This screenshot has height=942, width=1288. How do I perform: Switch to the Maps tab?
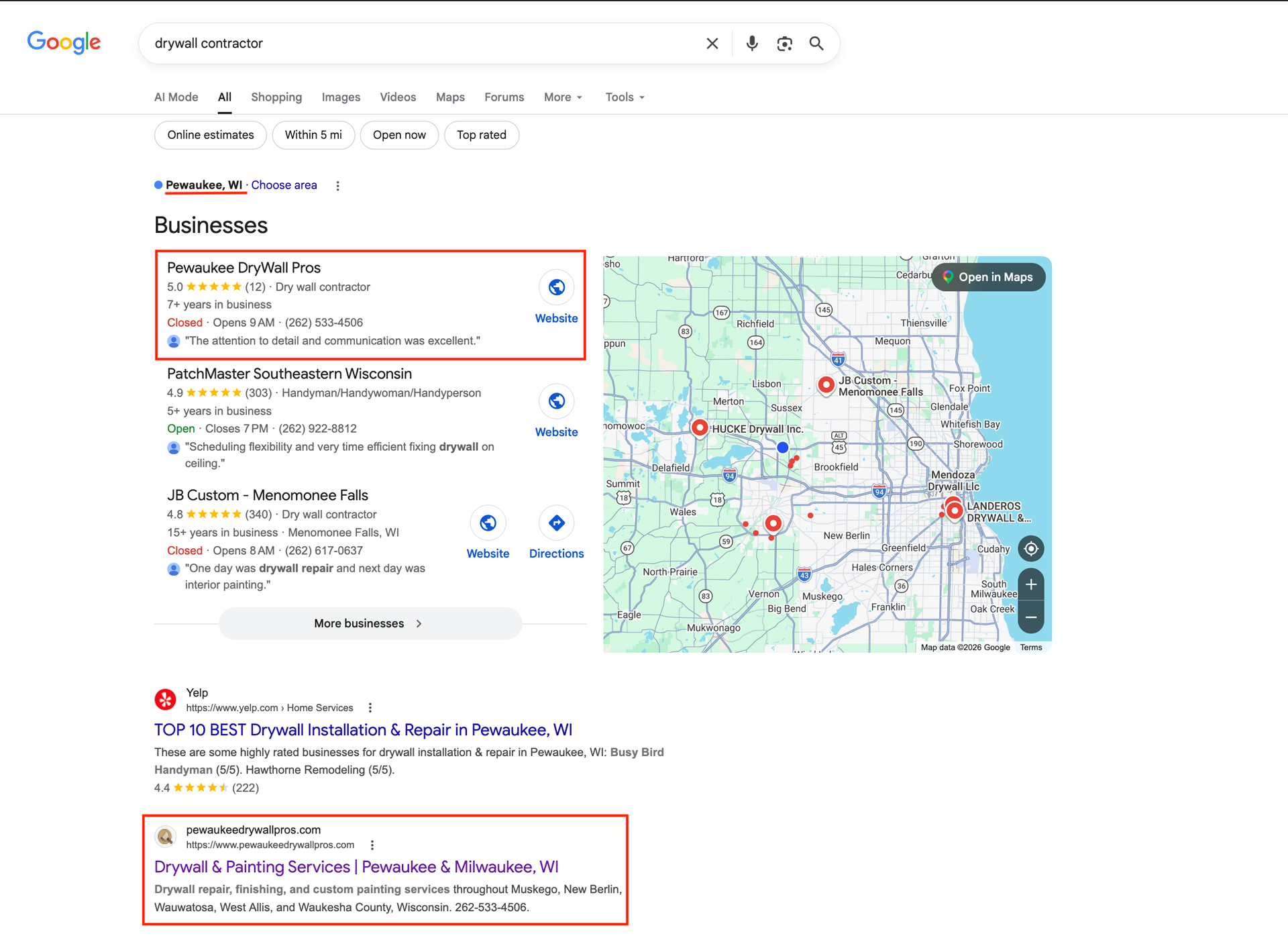[x=450, y=97]
